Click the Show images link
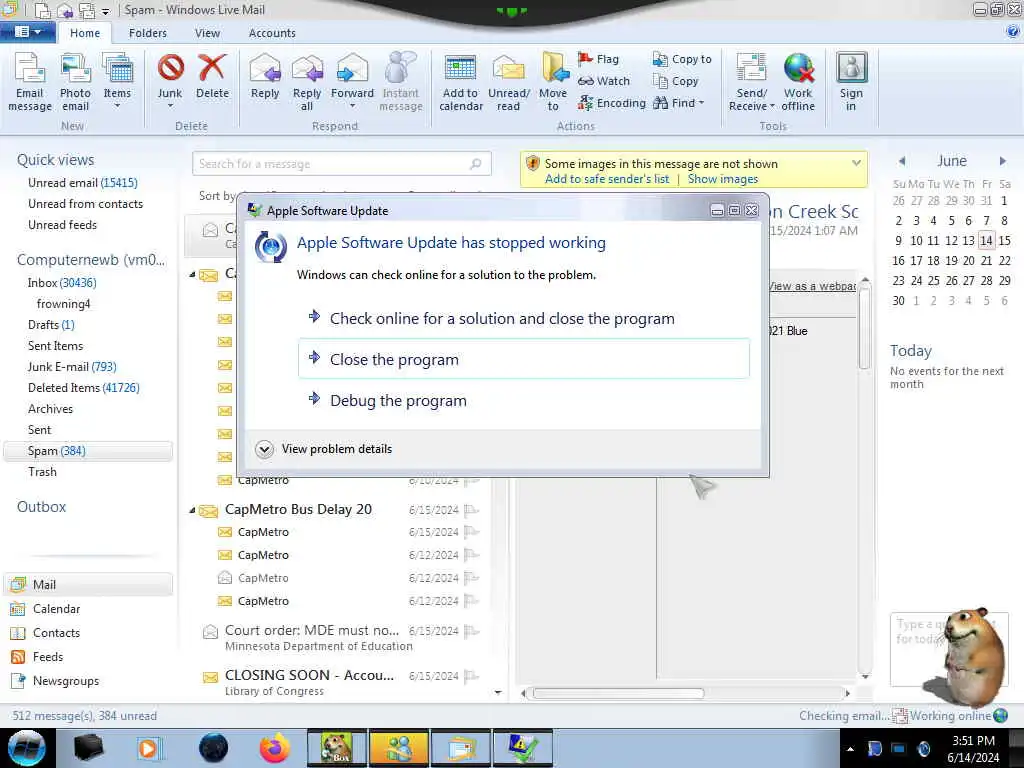The image size is (1024, 768). pos(722,179)
